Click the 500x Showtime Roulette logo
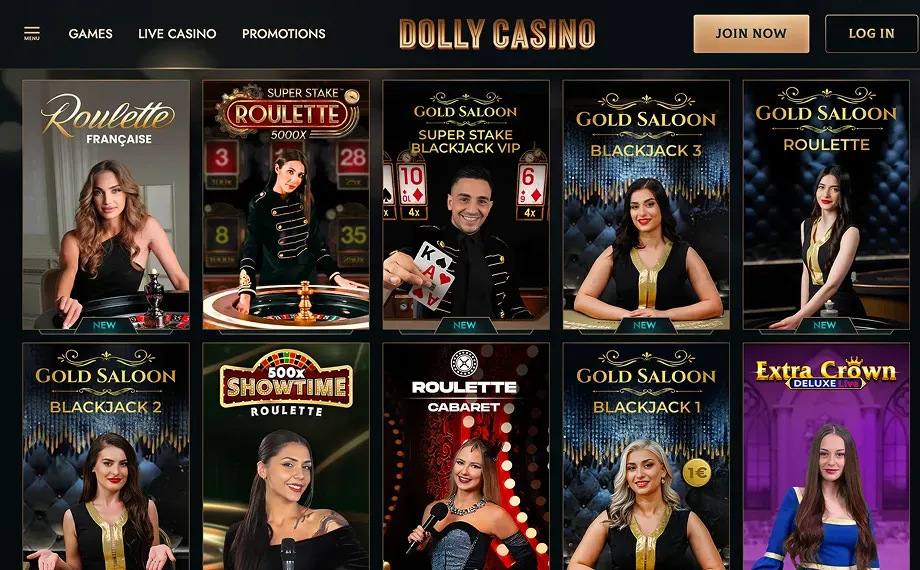The width and height of the screenshot is (920, 570). [286, 383]
